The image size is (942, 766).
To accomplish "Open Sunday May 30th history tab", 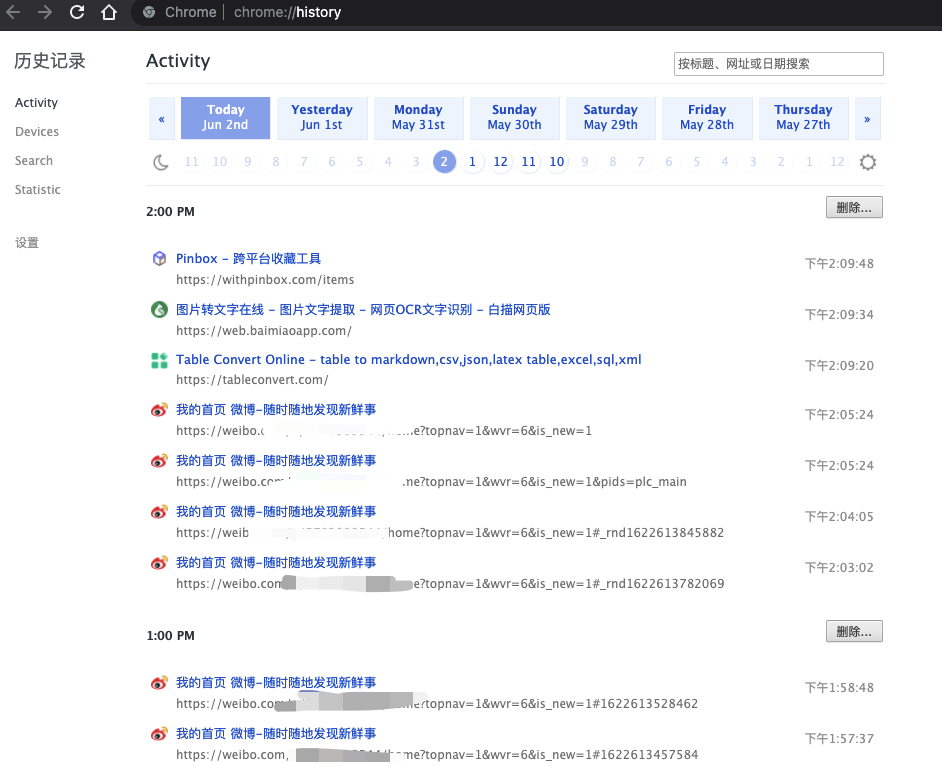I will [x=514, y=118].
